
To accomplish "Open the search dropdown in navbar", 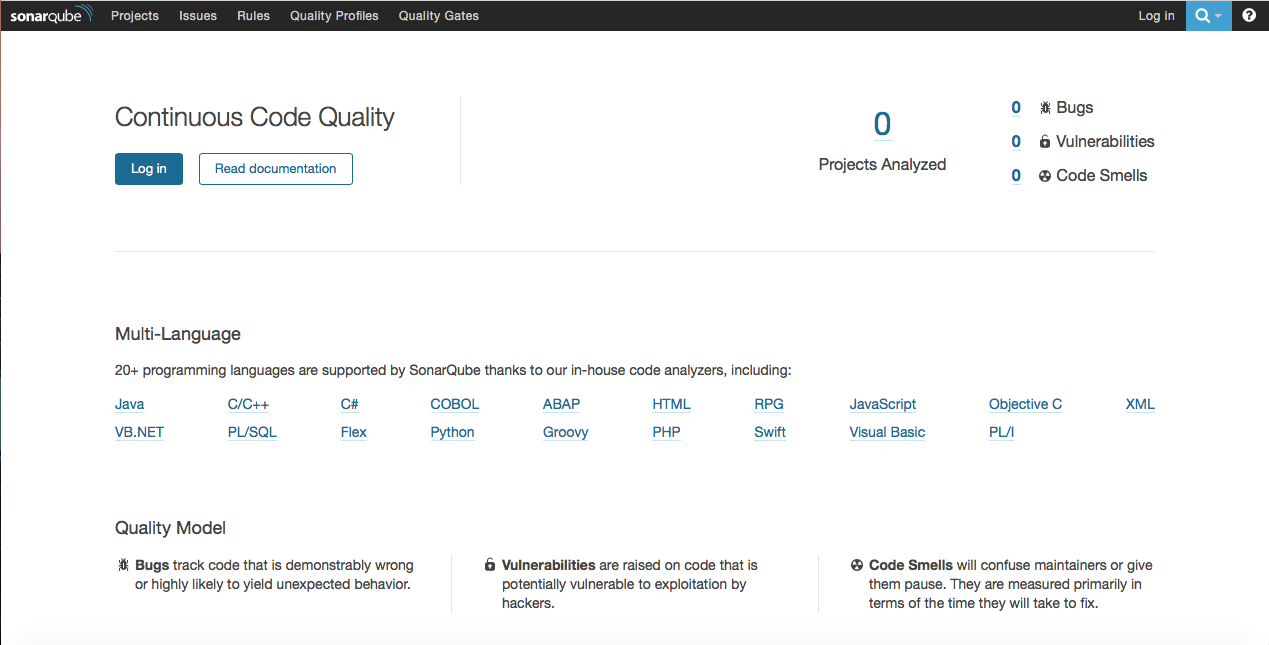I will tap(1209, 15).
